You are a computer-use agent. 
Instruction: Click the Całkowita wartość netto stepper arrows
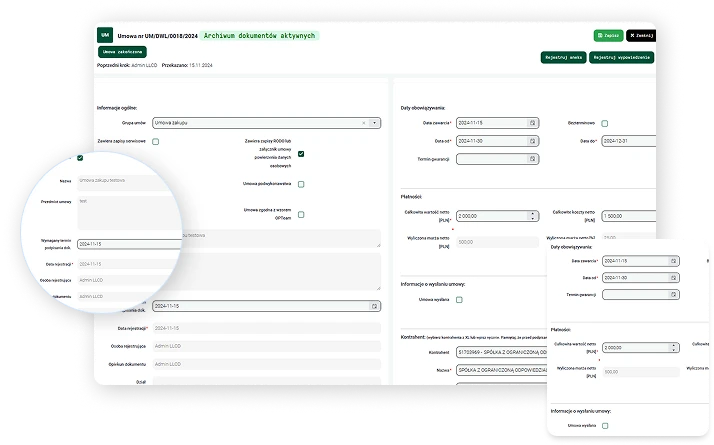534,215
